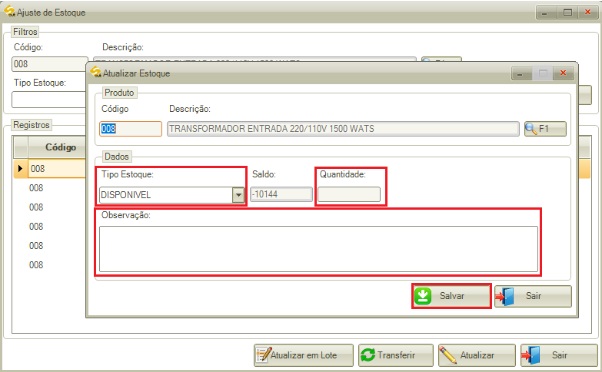Close the Ajuste de Estoque window
This screenshot has height=372, width=602.
[x=587, y=12]
